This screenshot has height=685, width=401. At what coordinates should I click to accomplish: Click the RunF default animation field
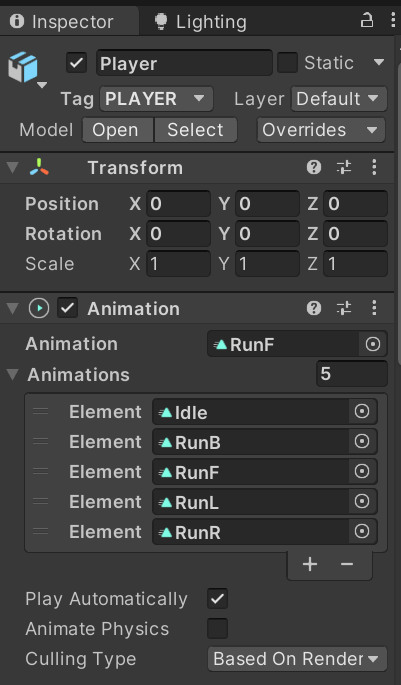click(283, 344)
